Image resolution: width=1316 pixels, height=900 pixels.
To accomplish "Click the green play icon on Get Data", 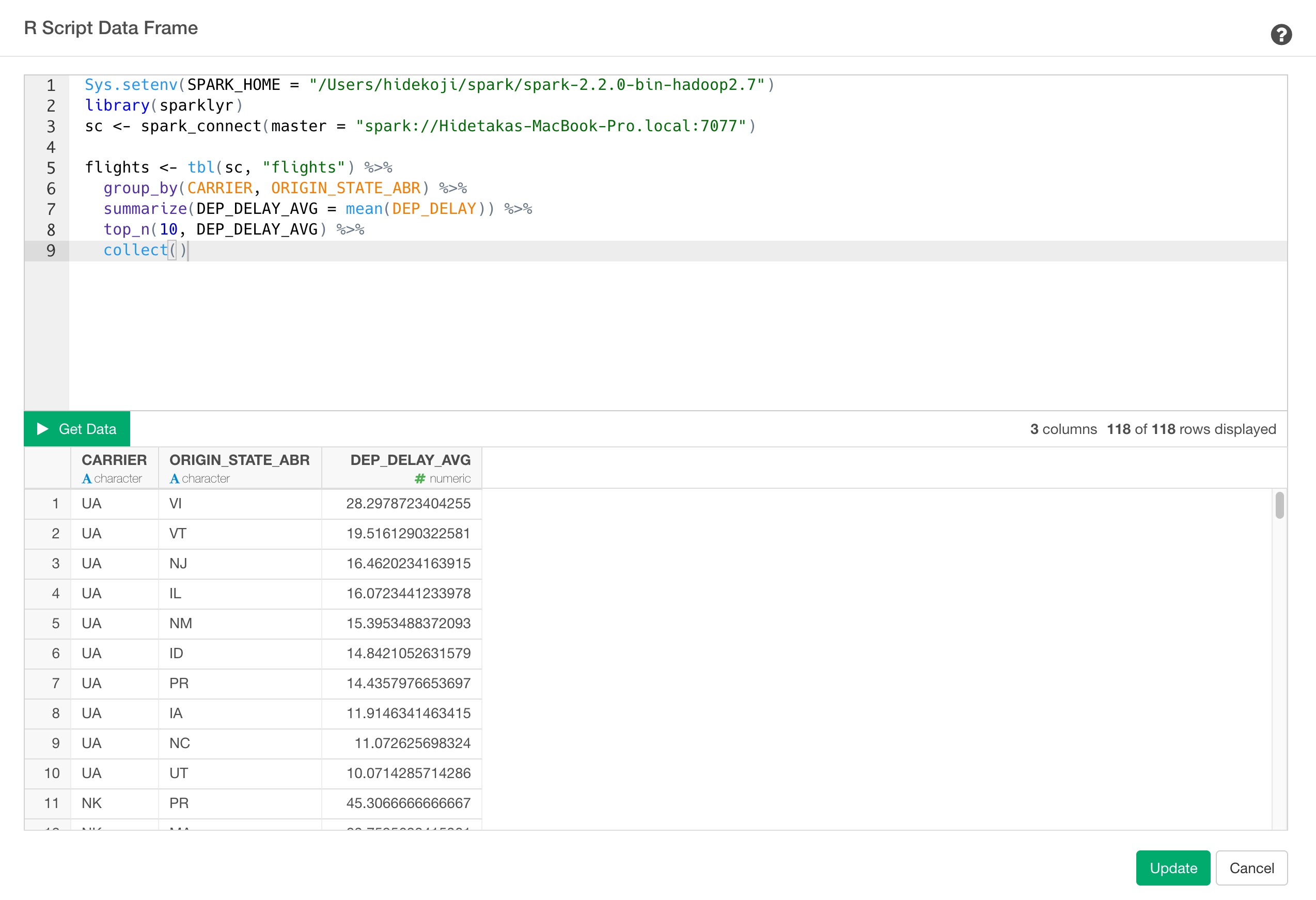I will click(42, 429).
